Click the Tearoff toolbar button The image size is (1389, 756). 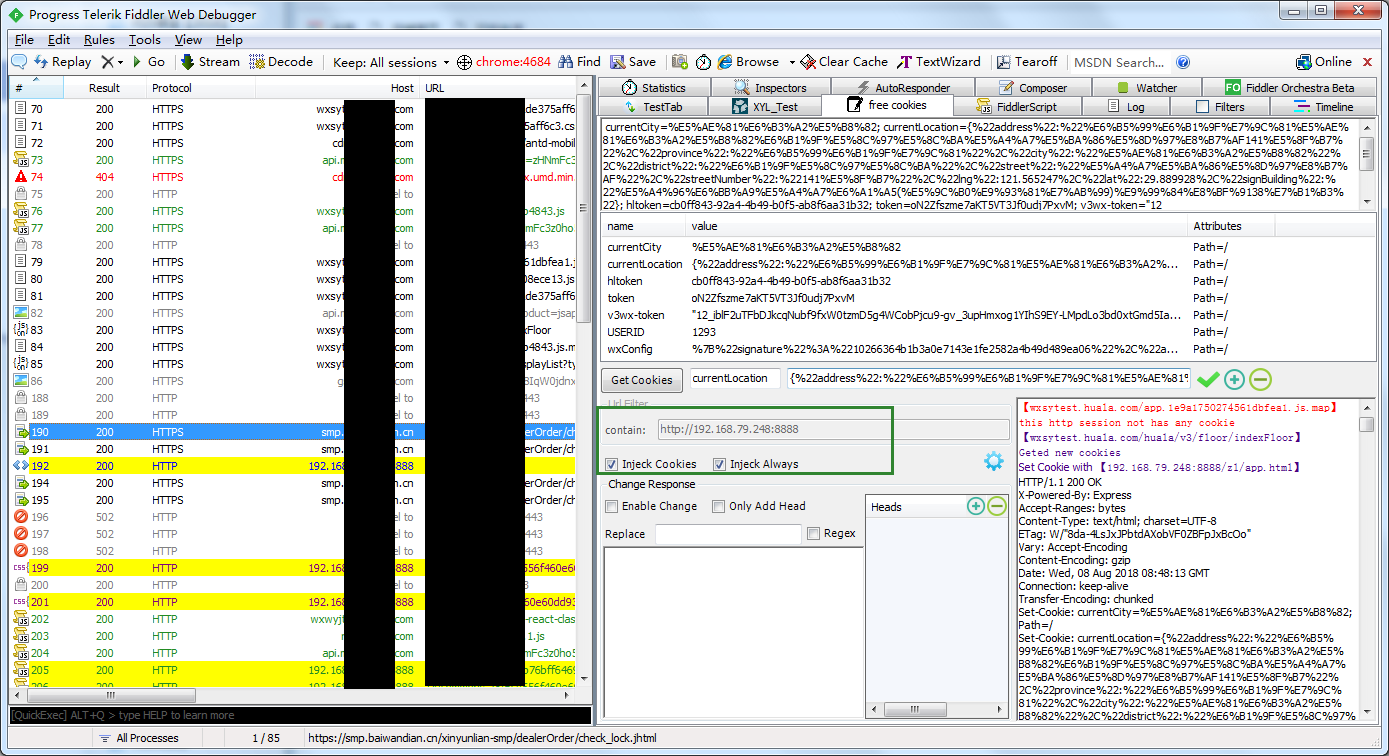(x=1025, y=62)
